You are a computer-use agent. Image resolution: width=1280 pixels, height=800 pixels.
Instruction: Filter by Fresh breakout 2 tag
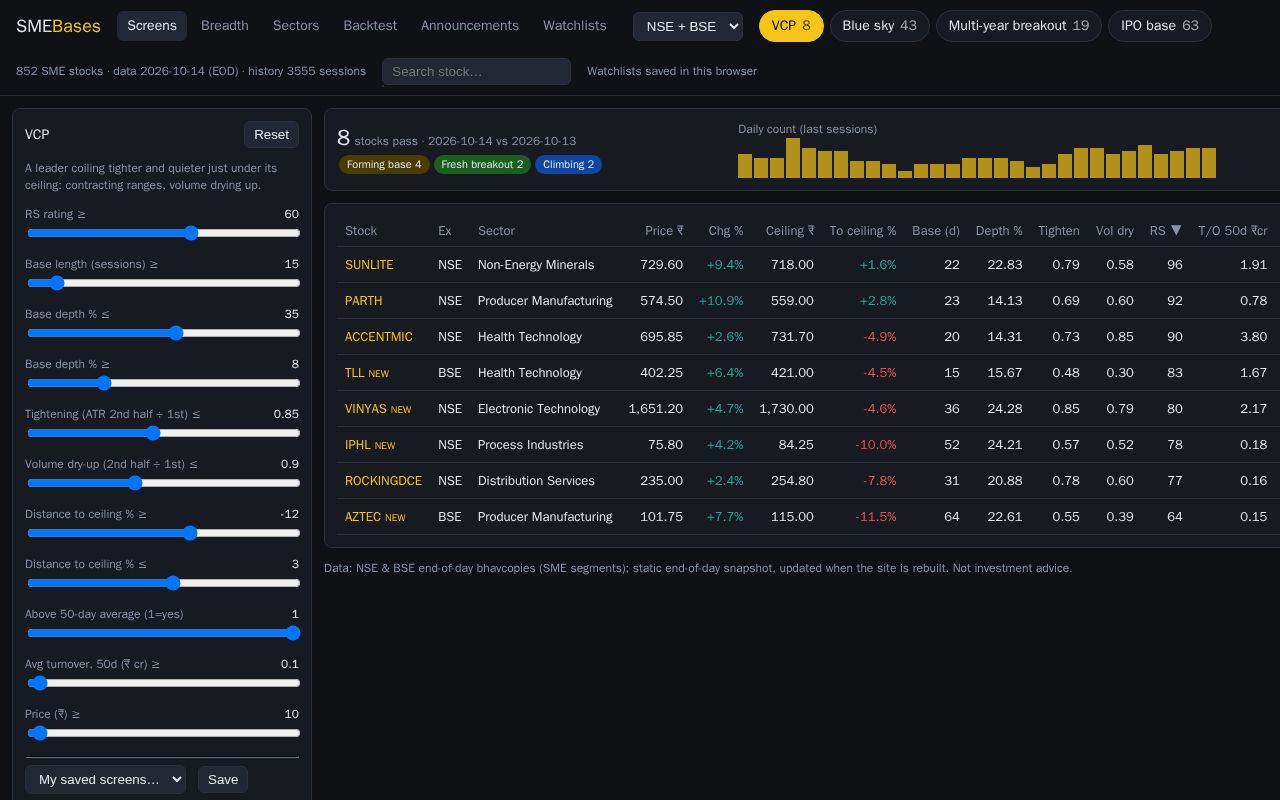coord(482,164)
